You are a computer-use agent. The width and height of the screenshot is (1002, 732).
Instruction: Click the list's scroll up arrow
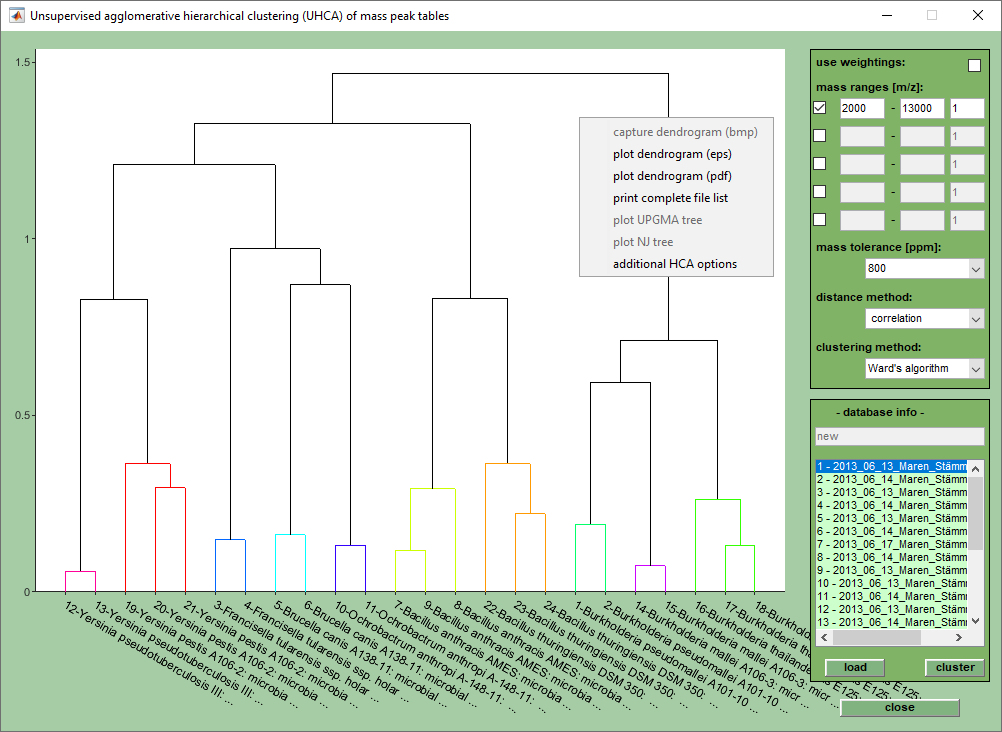[x=976, y=466]
